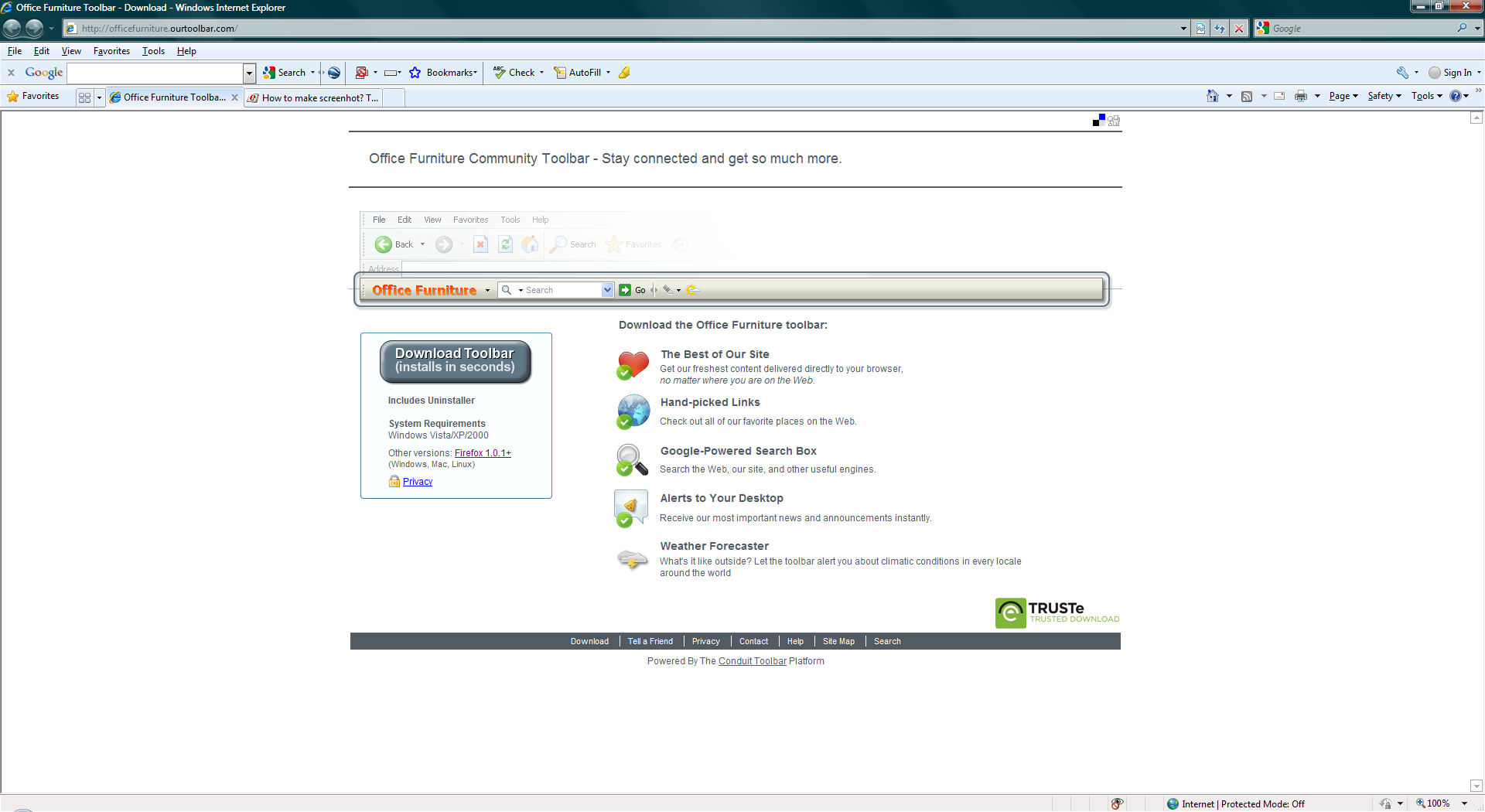Open the File menu
Image resolution: width=1485 pixels, height=812 pixels.
point(15,51)
